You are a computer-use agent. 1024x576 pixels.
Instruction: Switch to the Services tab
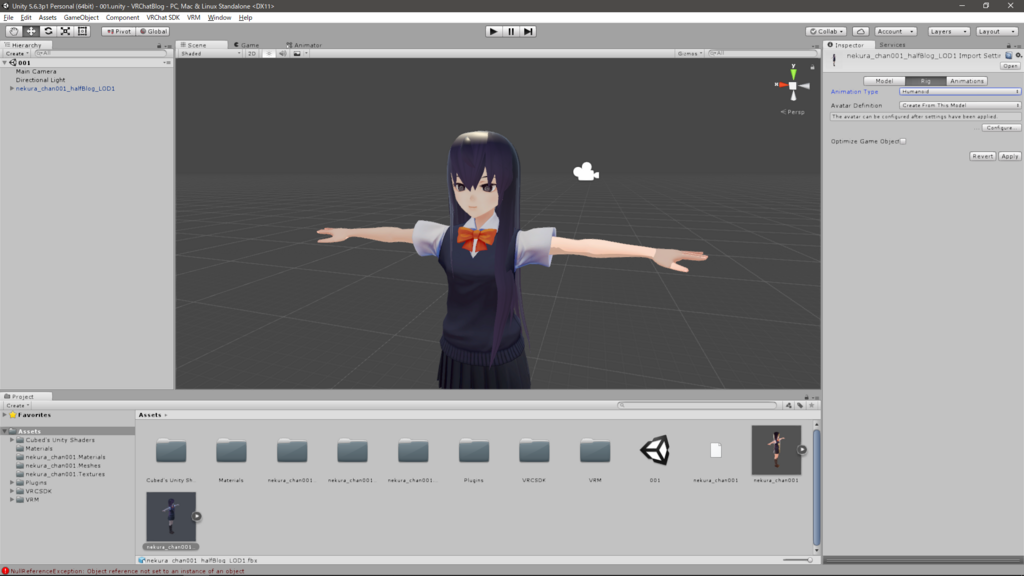(x=891, y=45)
